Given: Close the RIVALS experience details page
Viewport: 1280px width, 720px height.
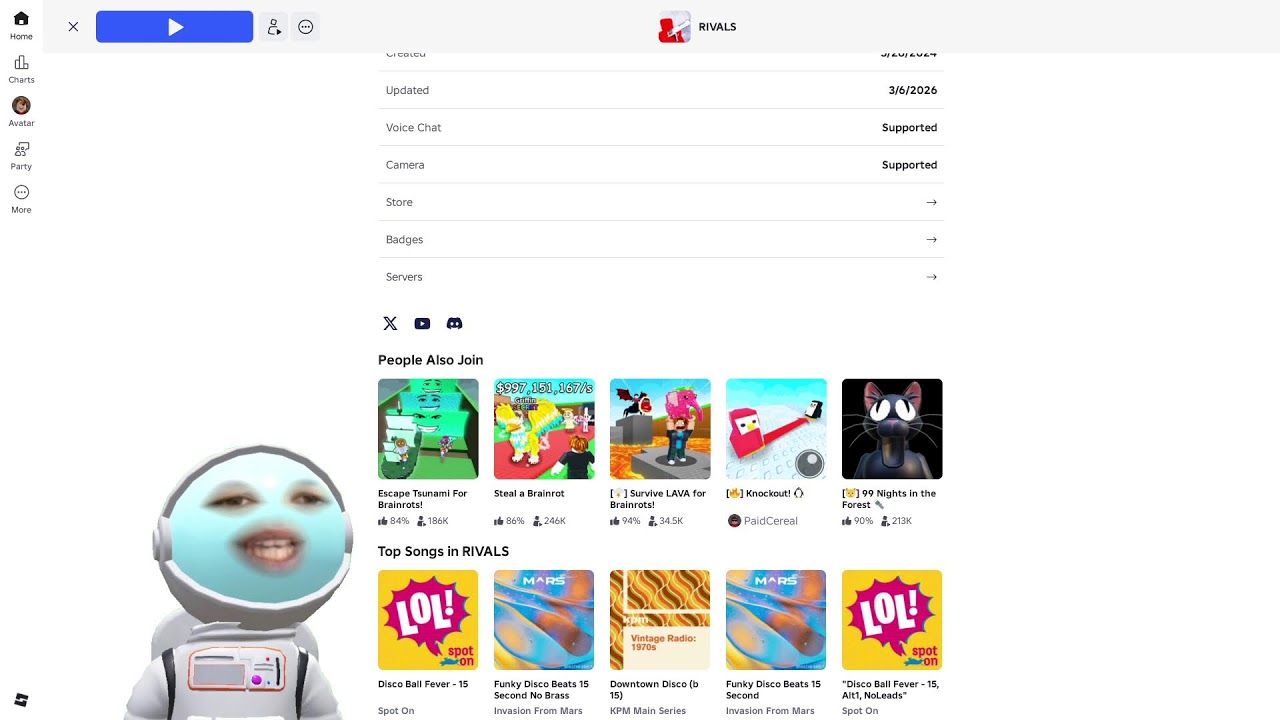Looking at the screenshot, I should click(73, 27).
